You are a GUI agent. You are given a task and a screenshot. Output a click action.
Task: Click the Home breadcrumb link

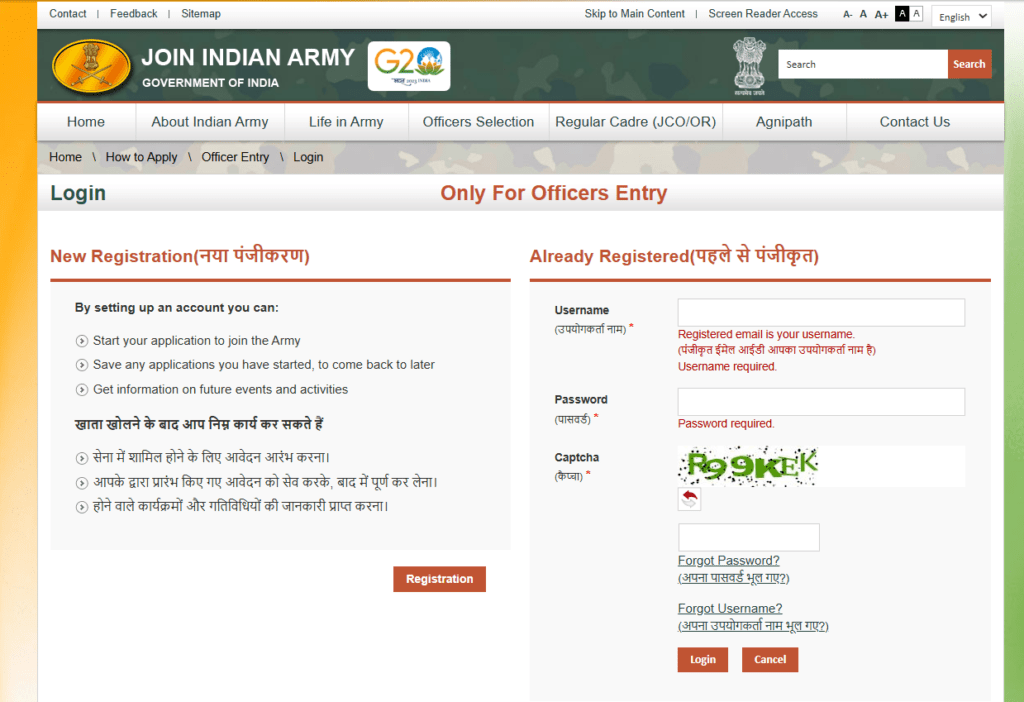pyautogui.click(x=65, y=157)
